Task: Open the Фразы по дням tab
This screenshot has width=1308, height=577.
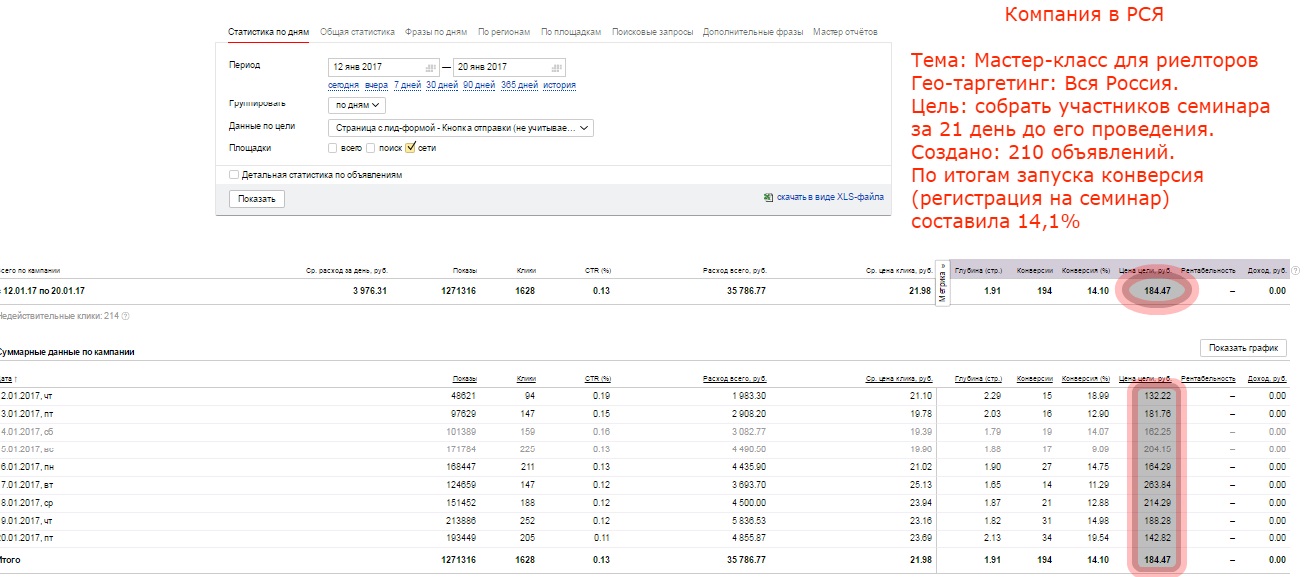Action: (x=436, y=32)
